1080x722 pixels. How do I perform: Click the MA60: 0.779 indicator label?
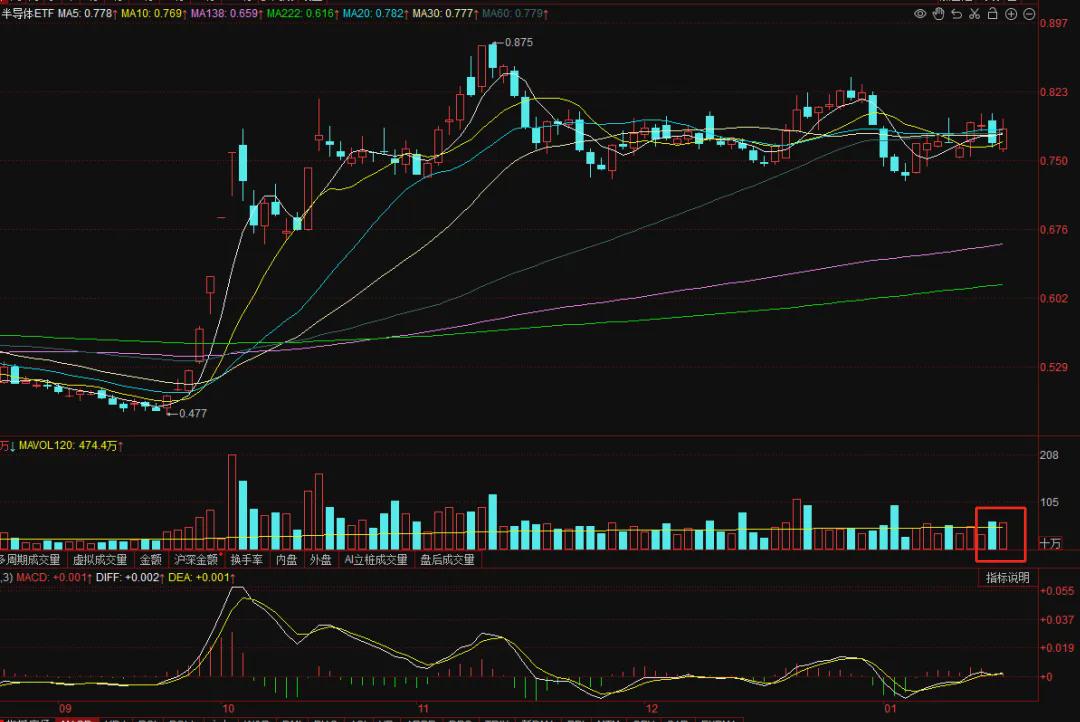tap(515, 13)
